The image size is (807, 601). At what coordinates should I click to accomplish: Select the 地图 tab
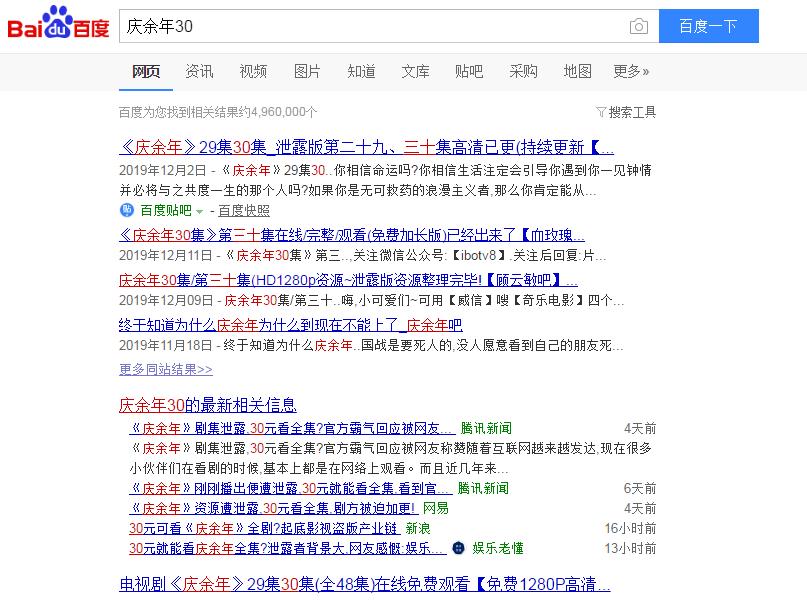click(x=577, y=72)
